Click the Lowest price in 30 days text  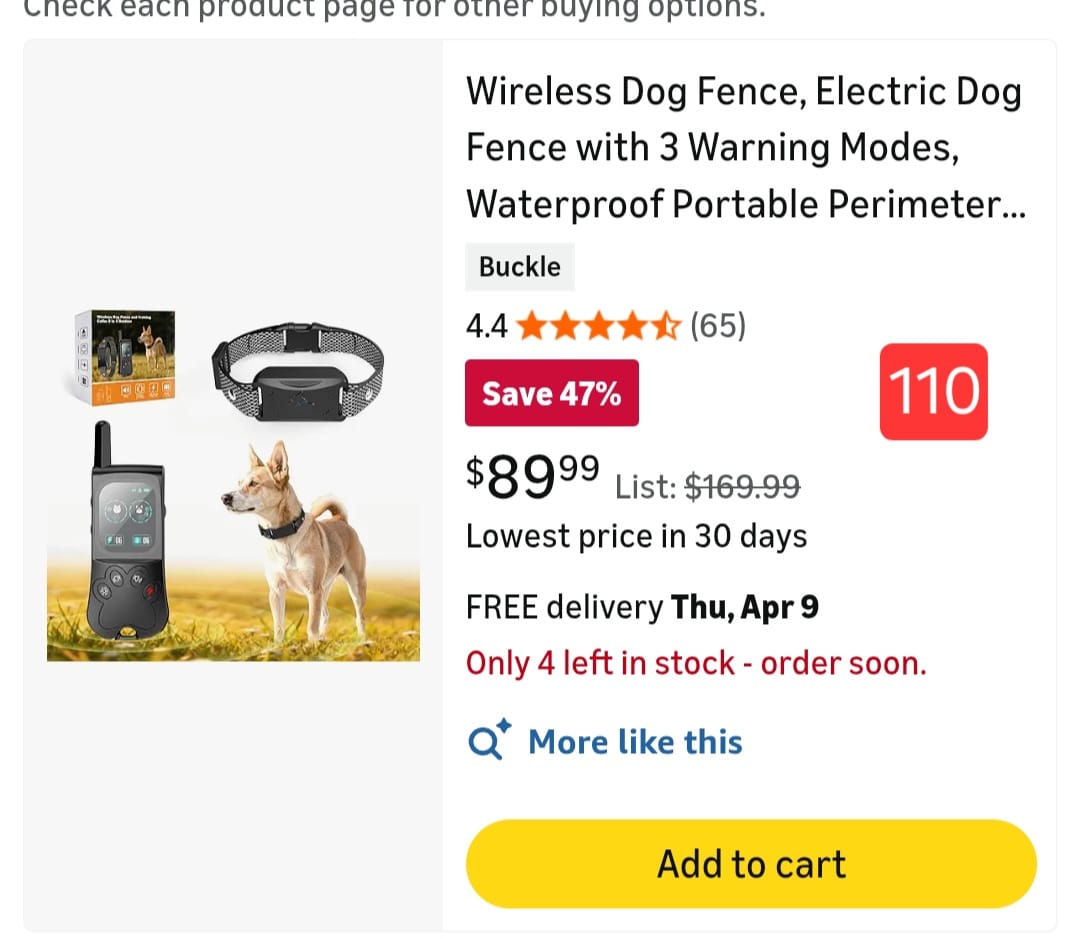(636, 536)
